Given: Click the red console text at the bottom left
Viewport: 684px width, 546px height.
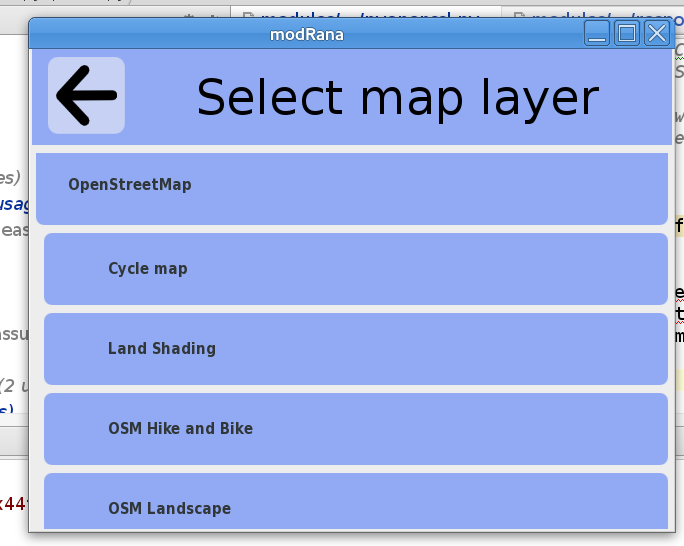Looking at the screenshot, I should point(12,503).
